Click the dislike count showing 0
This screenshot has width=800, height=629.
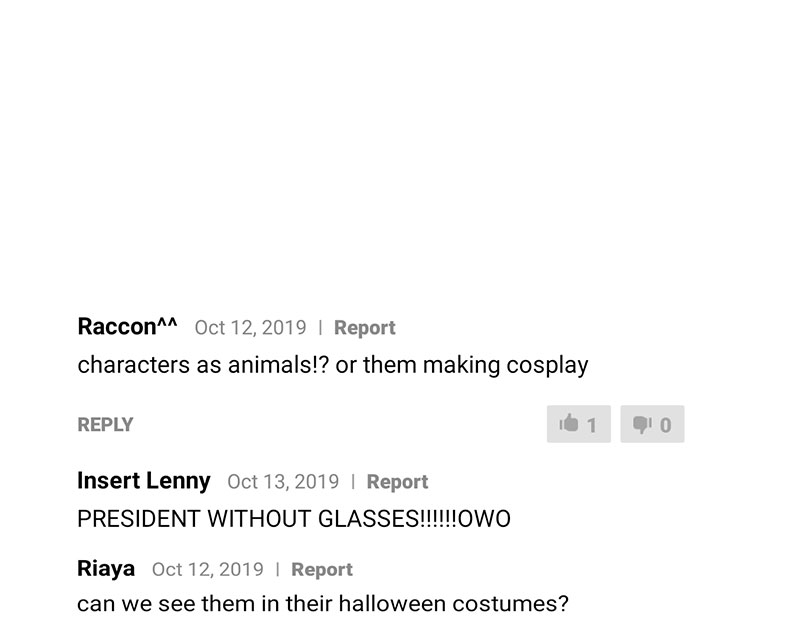(x=666, y=426)
